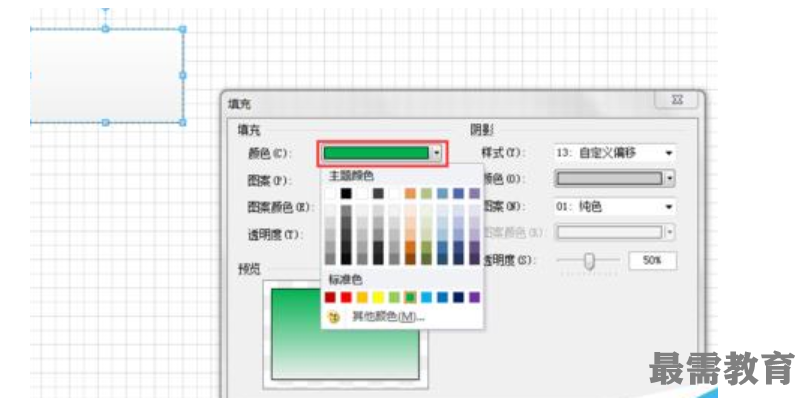
Task: Select royal blue in theme colors top row
Action: 458,193
